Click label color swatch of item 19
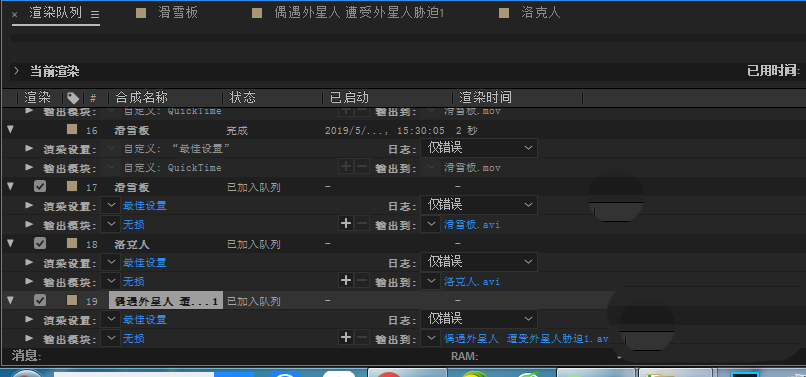The image size is (806, 377). coord(72,299)
